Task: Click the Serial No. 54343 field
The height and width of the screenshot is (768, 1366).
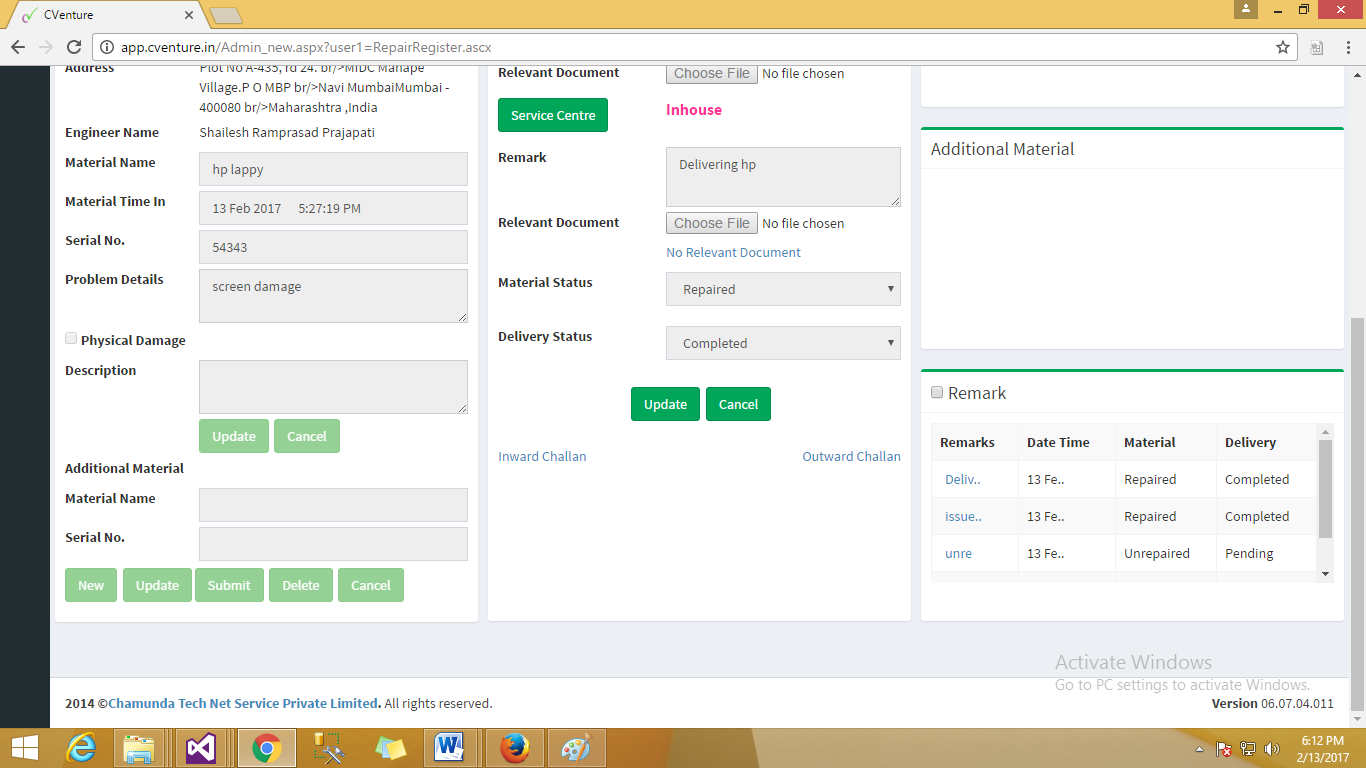Action: pos(333,247)
